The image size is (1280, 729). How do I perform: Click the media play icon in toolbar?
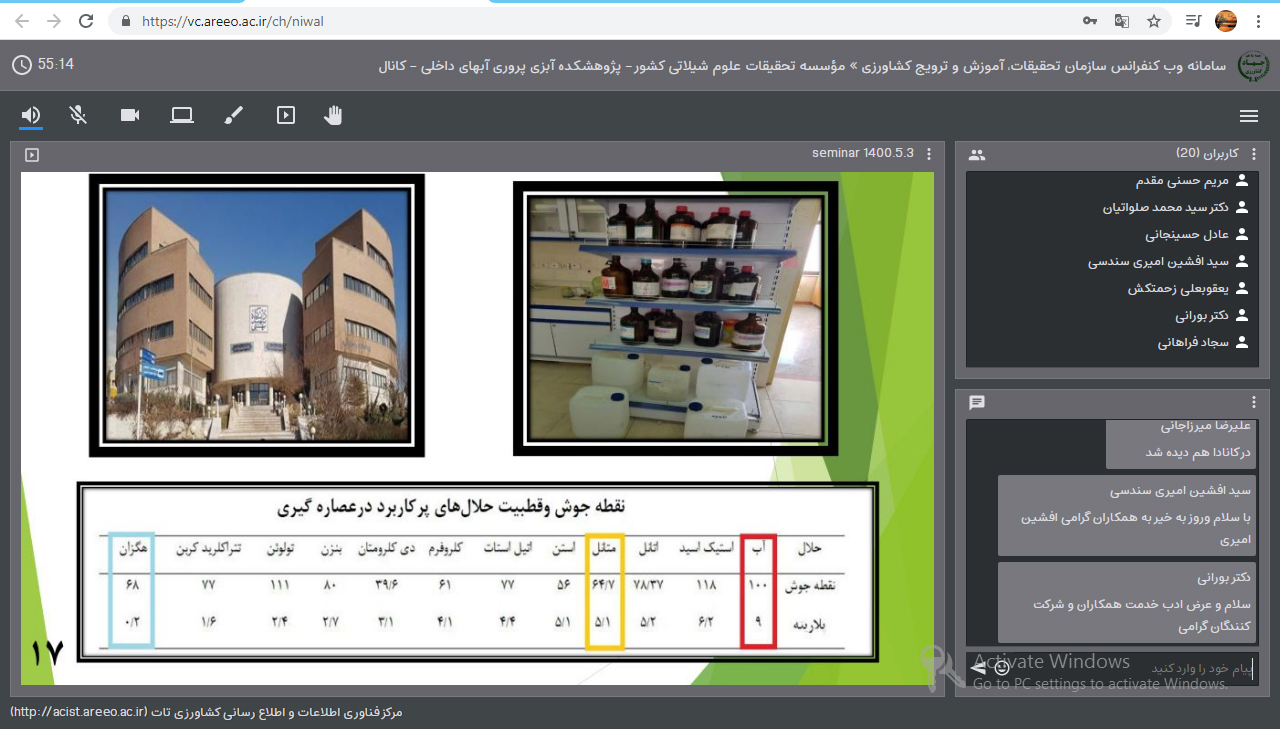[x=286, y=115]
